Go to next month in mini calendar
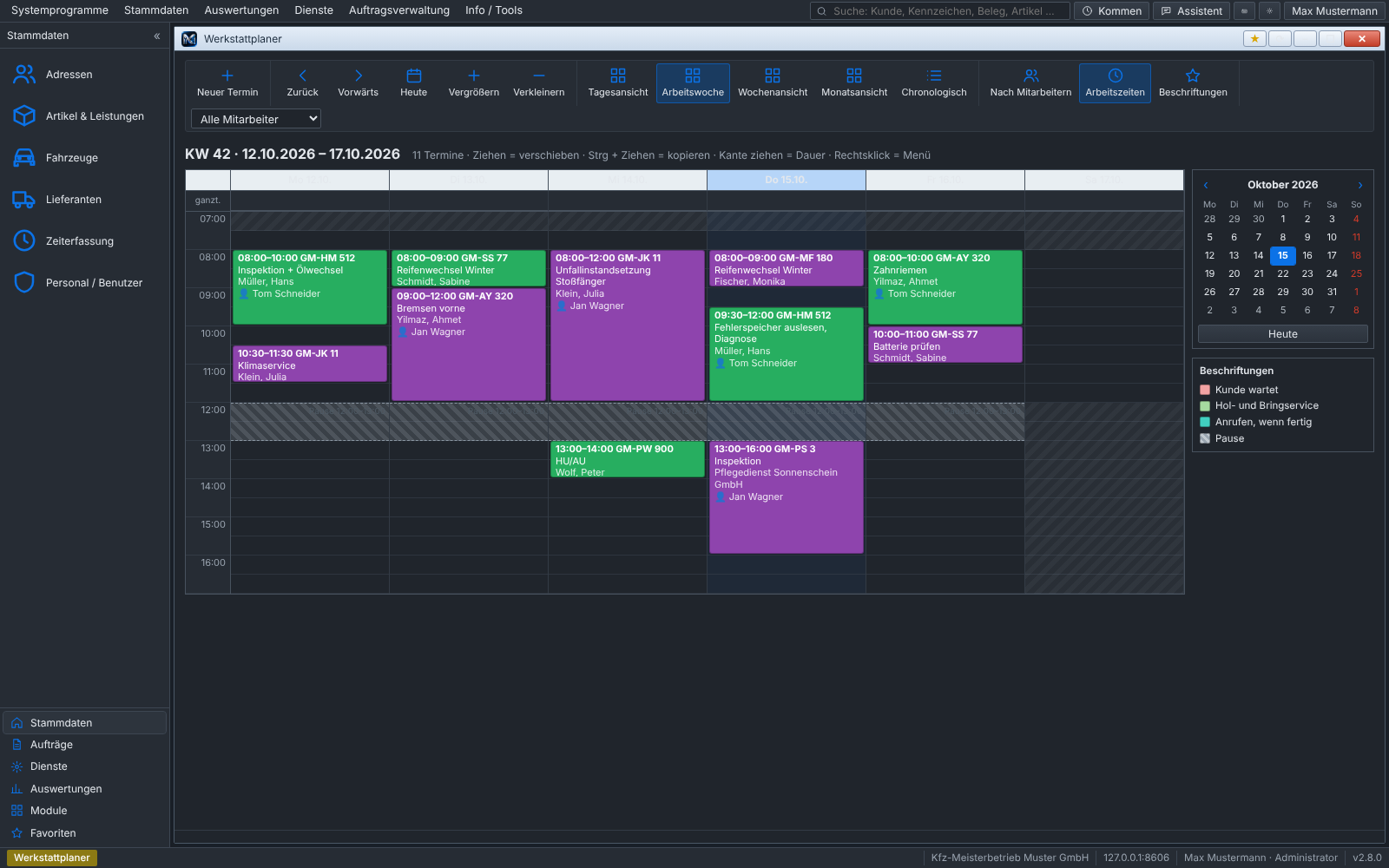 coord(1360,185)
